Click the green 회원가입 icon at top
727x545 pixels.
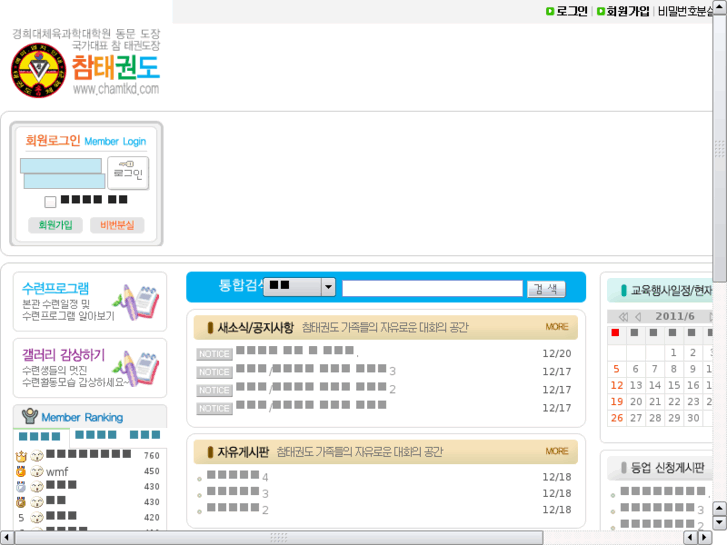(x=600, y=11)
